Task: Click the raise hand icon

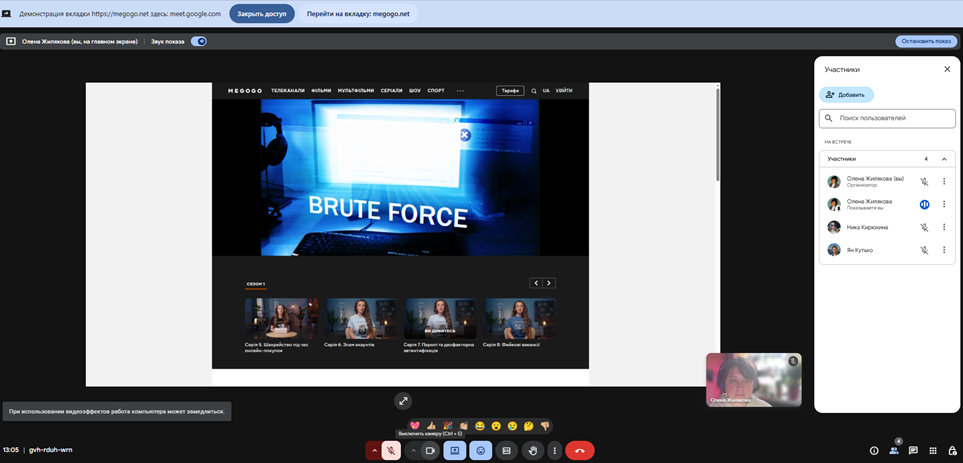Action: [532, 451]
